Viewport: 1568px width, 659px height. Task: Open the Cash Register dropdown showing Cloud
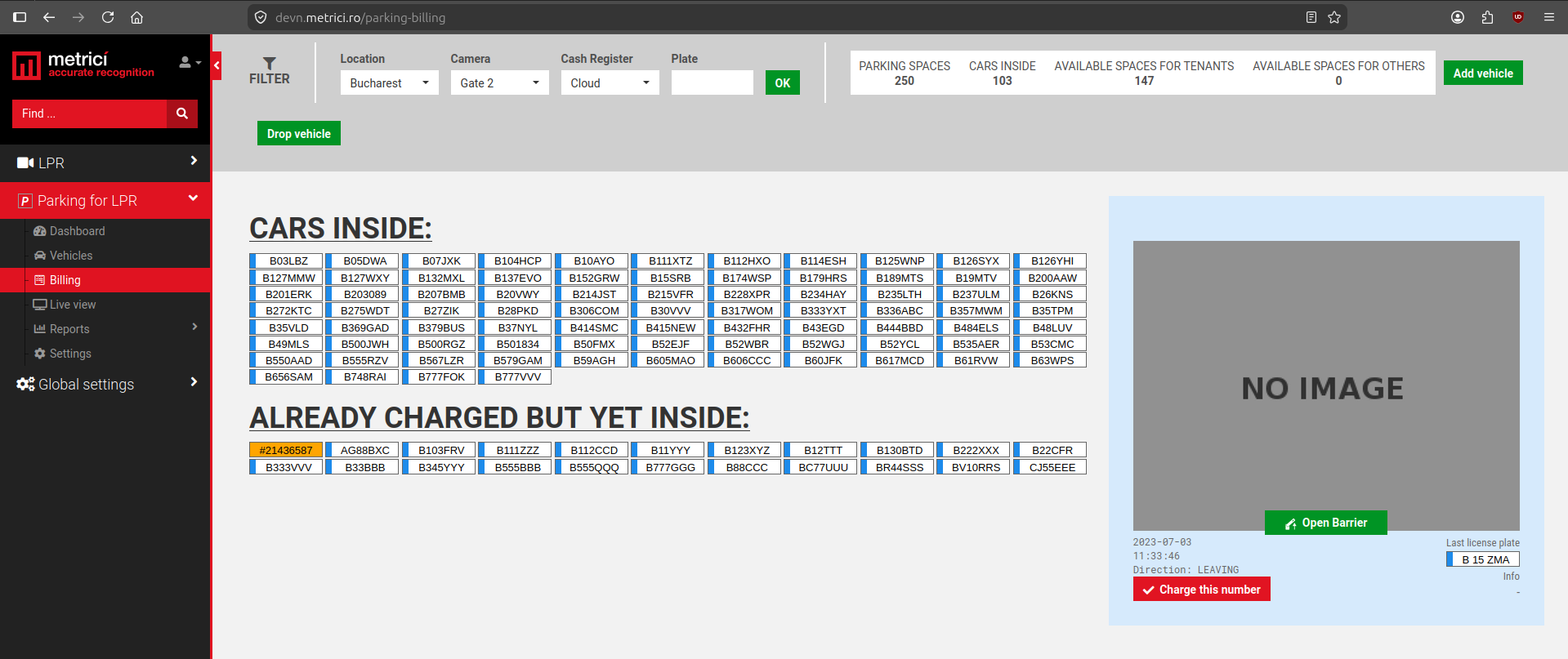tap(610, 82)
